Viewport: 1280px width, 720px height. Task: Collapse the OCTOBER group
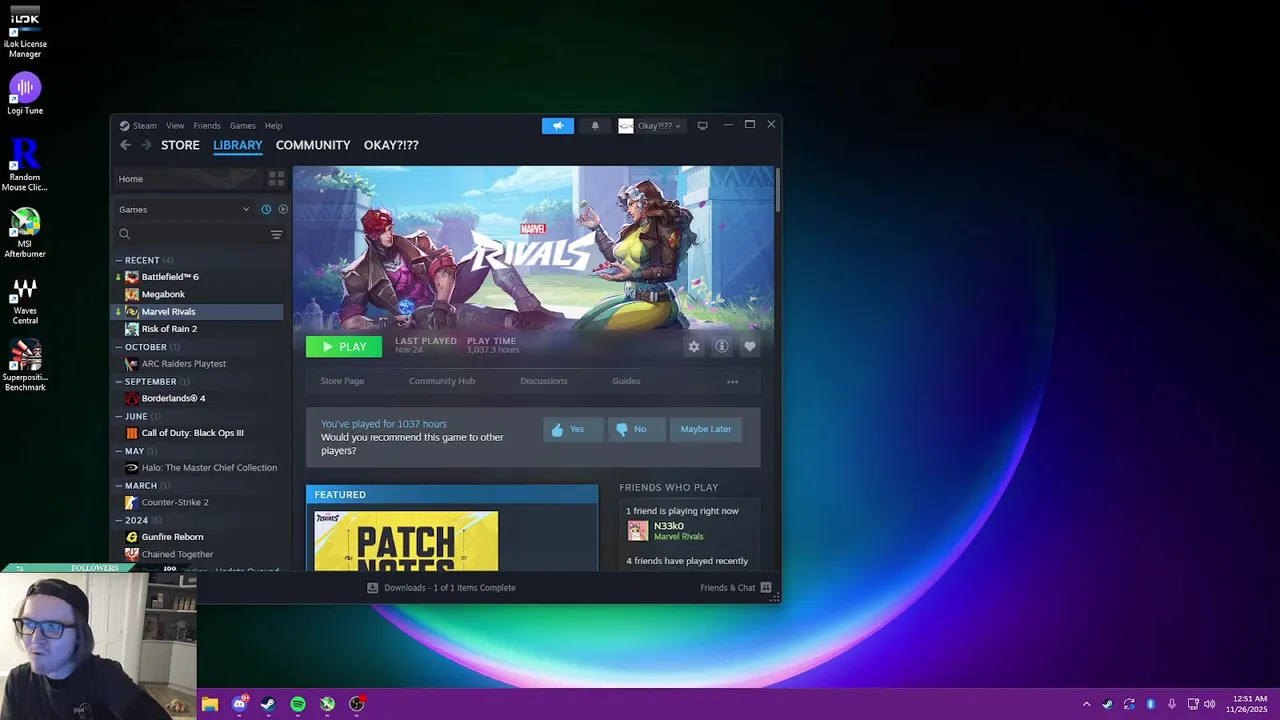pos(146,347)
